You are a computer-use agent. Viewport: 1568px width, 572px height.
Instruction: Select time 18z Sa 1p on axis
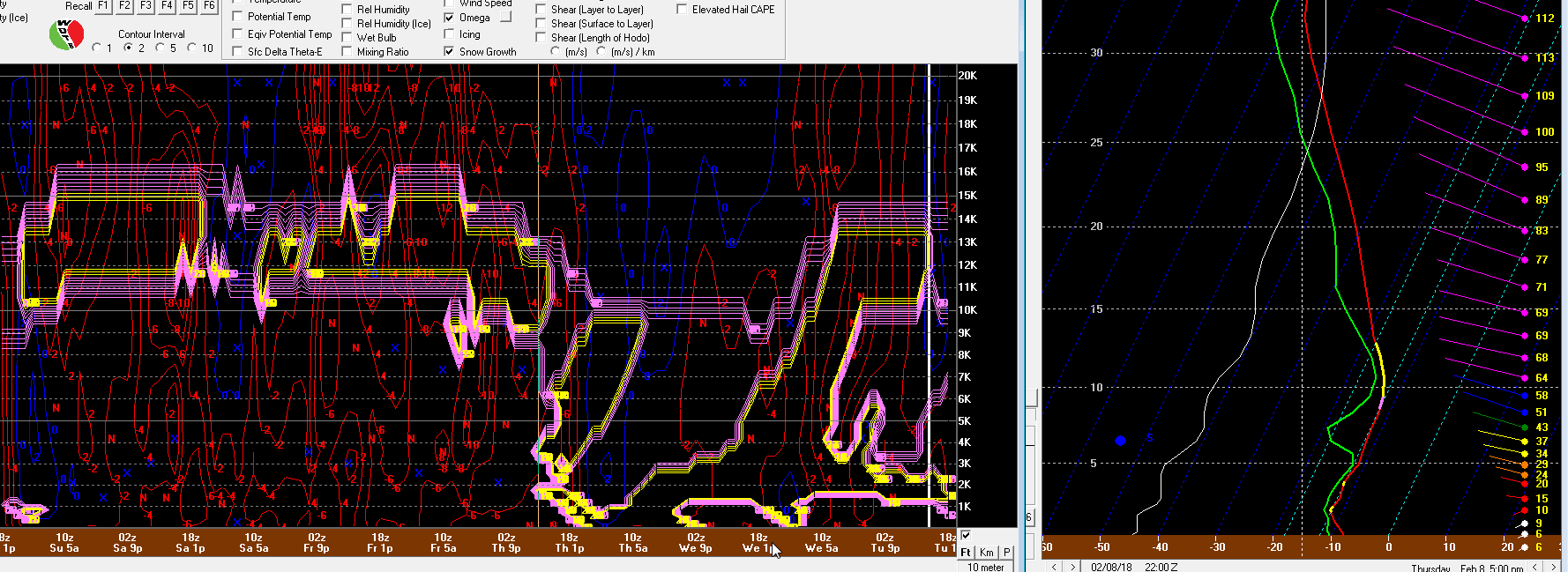(190, 542)
